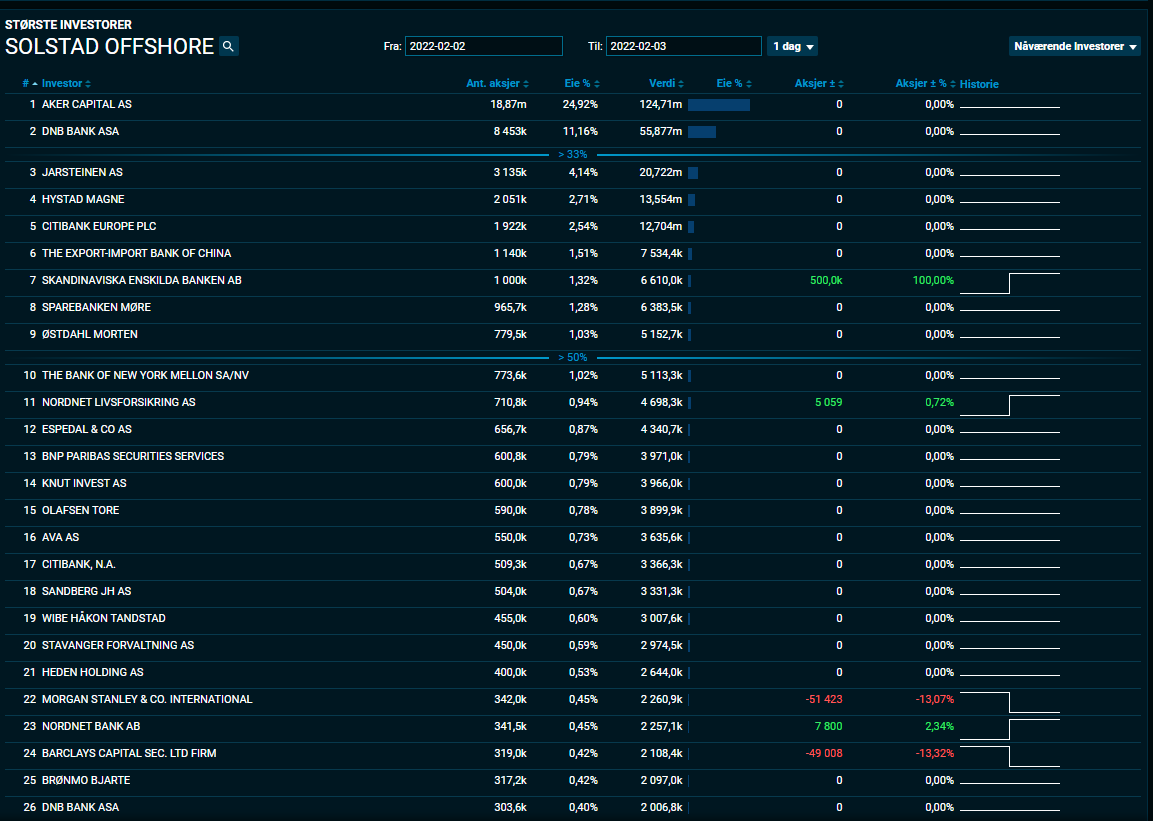Screen dimensions: 1153x821
Task: Click the -49 008 share change value
Action: point(824,754)
